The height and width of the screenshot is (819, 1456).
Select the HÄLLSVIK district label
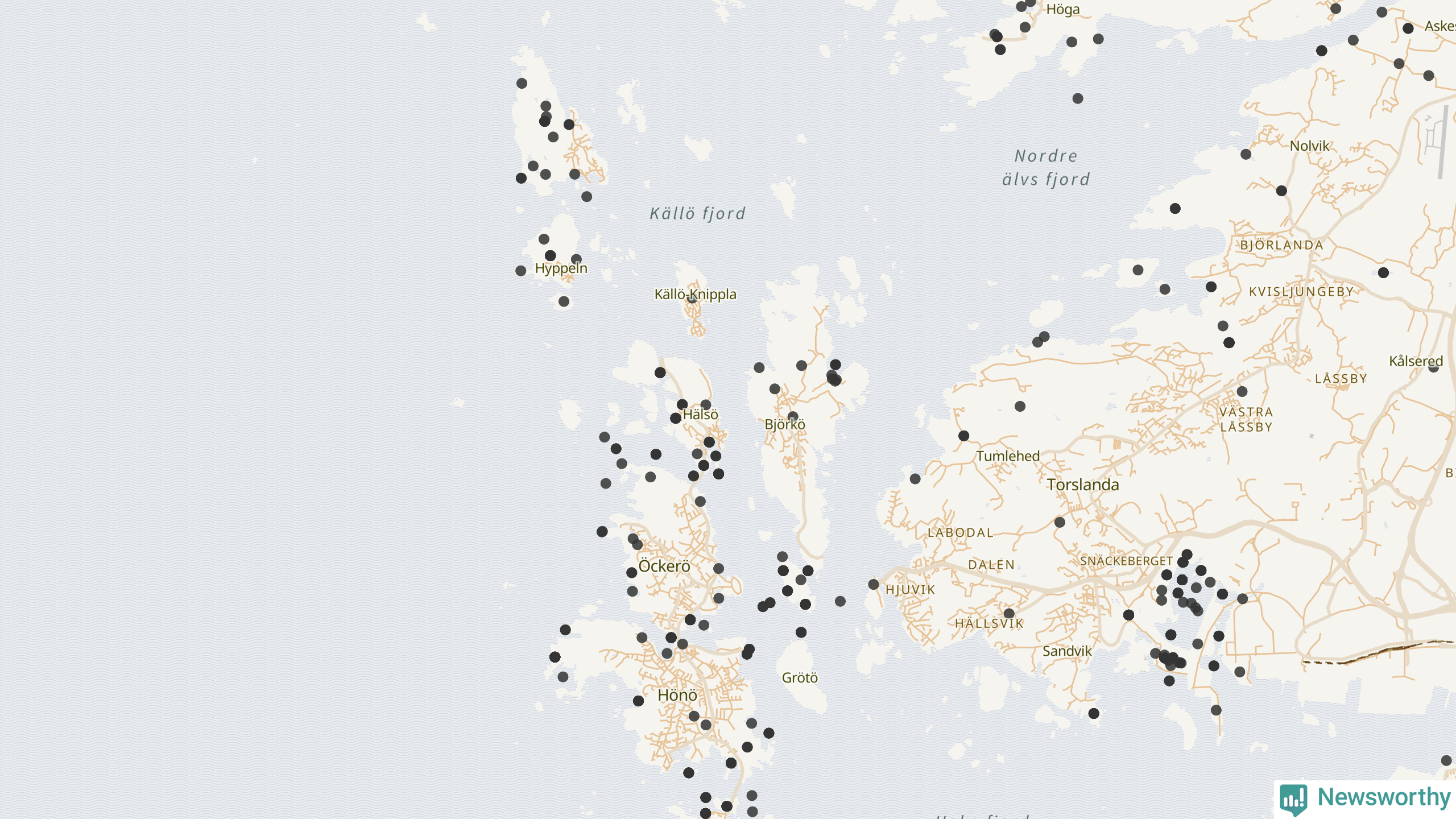coord(990,624)
